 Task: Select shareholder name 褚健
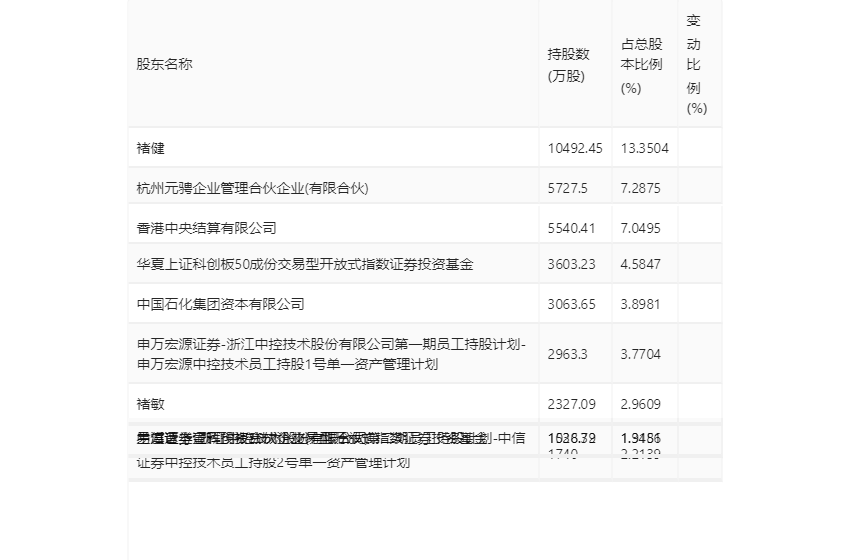(x=150, y=148)
